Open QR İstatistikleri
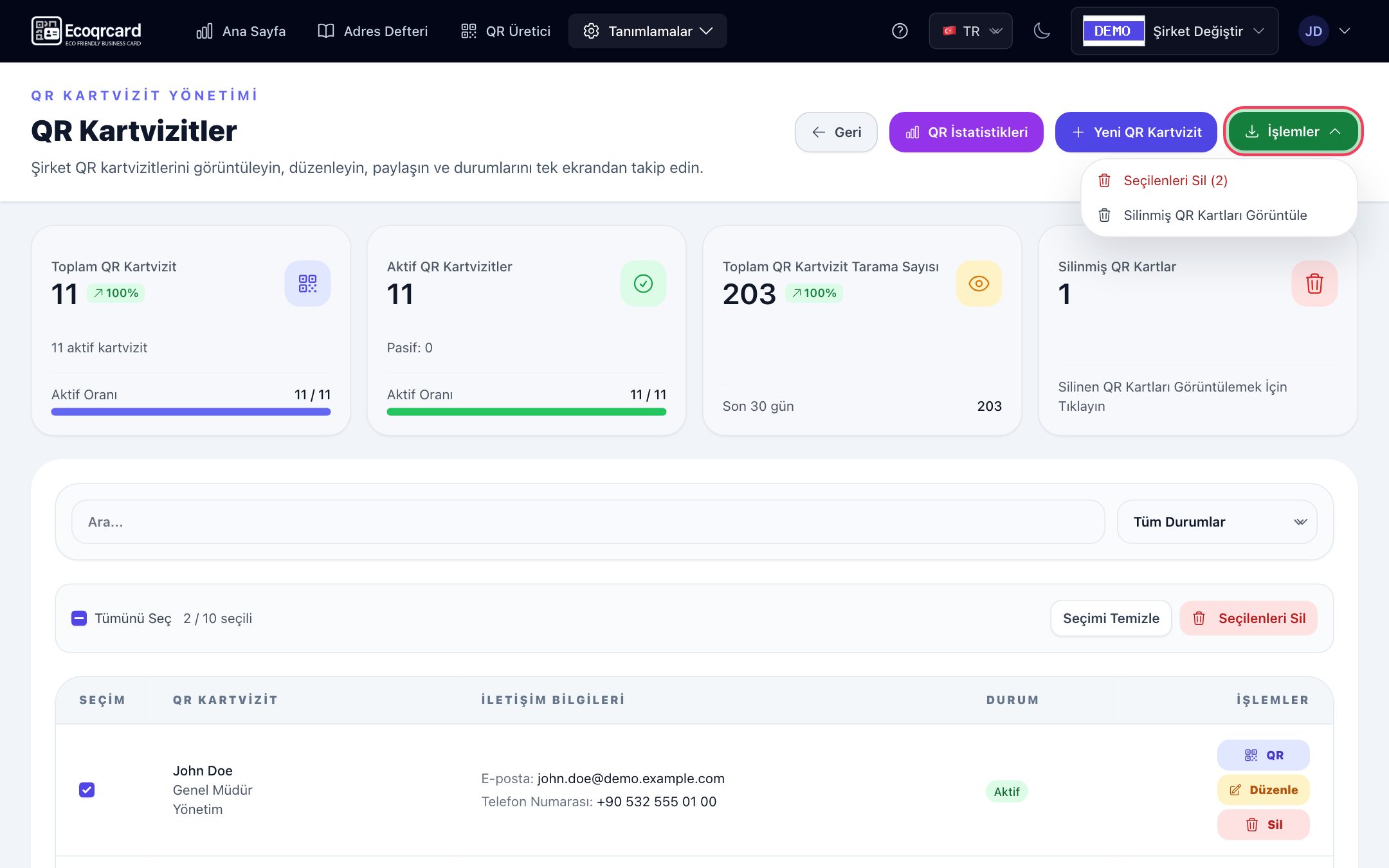Image resolution: width=1389 pixels, height=868 pixels. 966,132
